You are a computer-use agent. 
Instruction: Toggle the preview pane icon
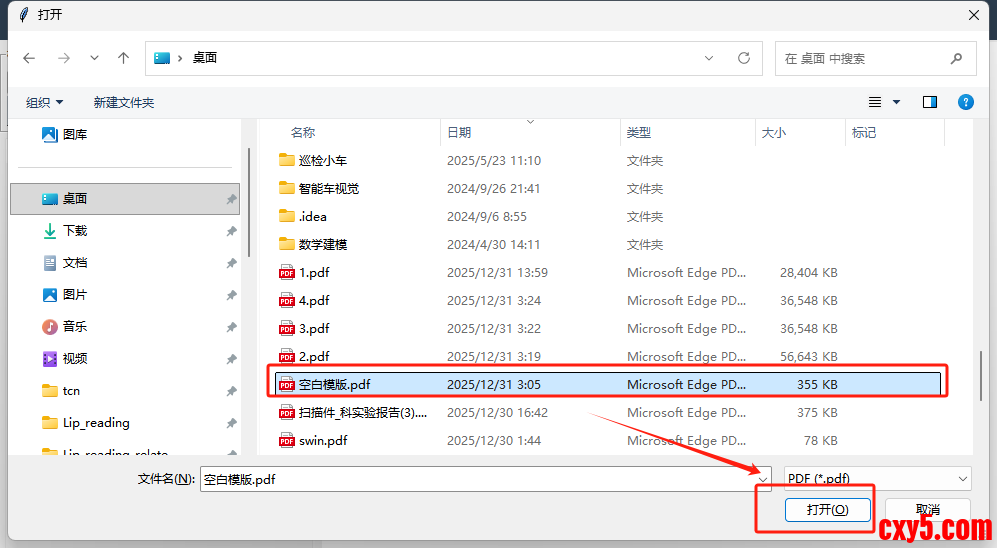[930, 102]
